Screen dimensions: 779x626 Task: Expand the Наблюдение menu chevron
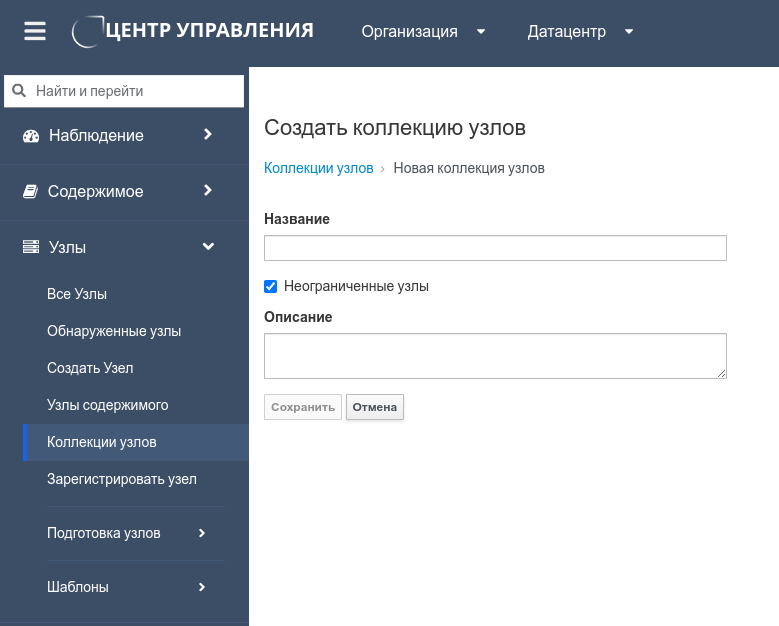(207, 134)
